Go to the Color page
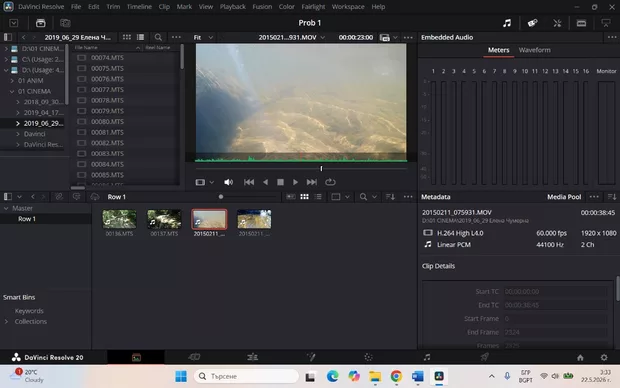The width and height of the screenshot is (620, 388). click(x=369, y=358)
